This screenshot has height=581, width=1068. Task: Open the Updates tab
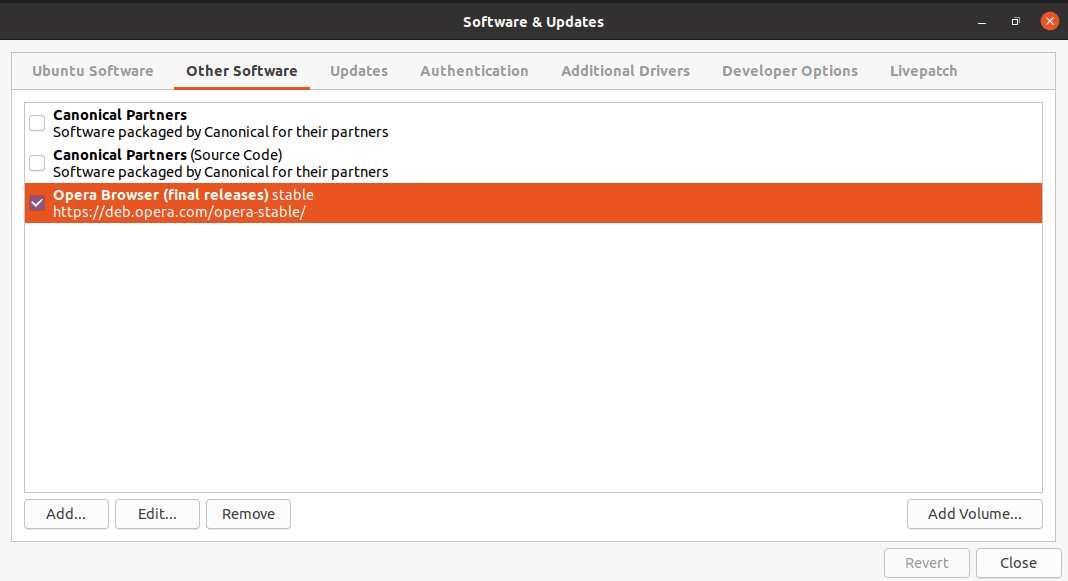coord(358,71)
